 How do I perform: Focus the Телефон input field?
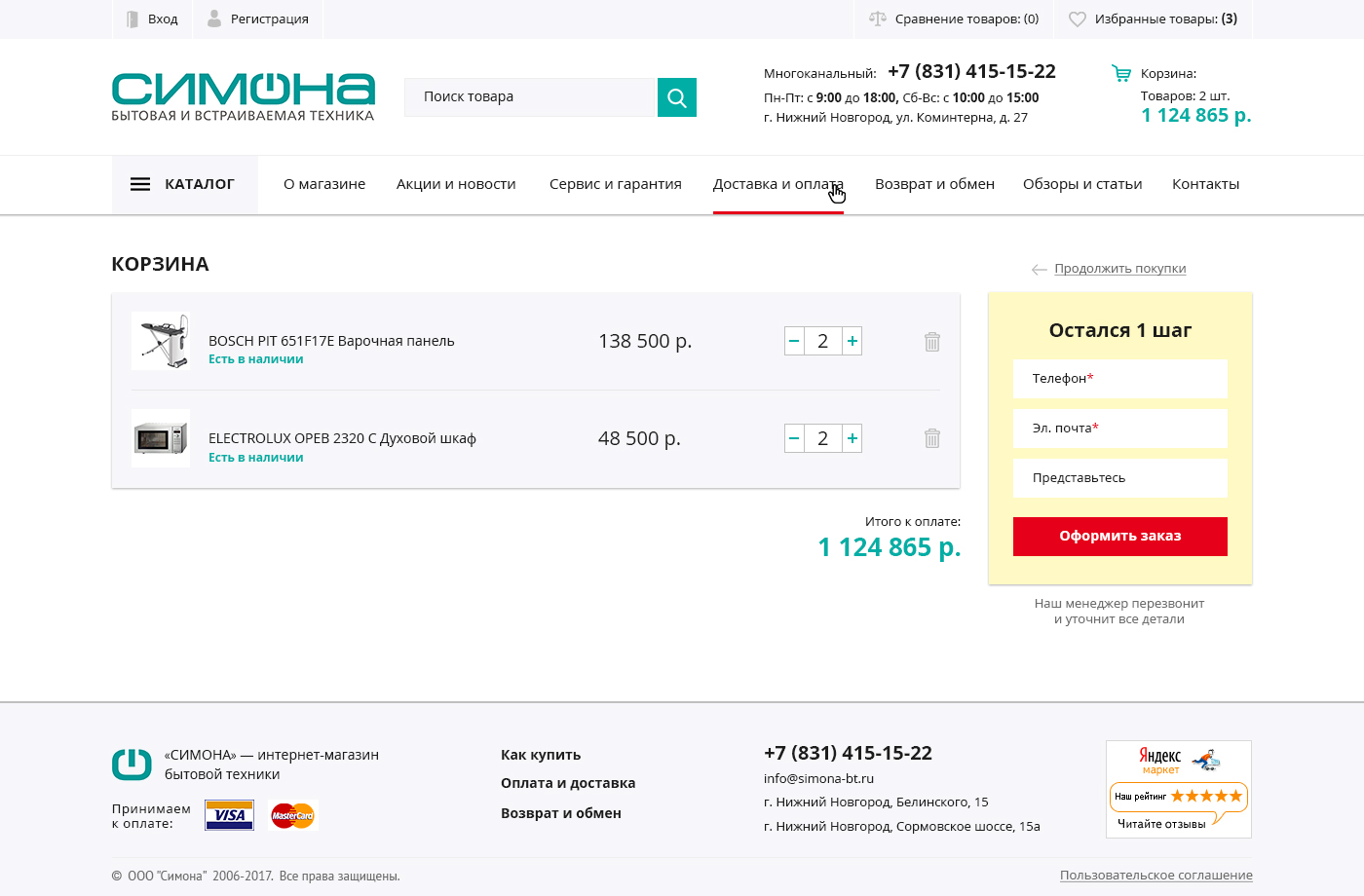coord(1120,379)
